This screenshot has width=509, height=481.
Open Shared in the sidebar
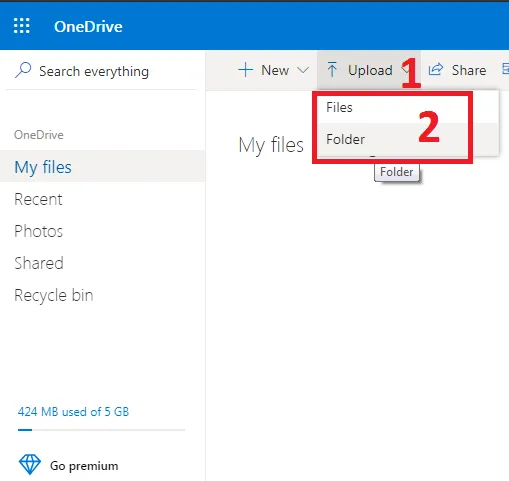pos(102,263)
